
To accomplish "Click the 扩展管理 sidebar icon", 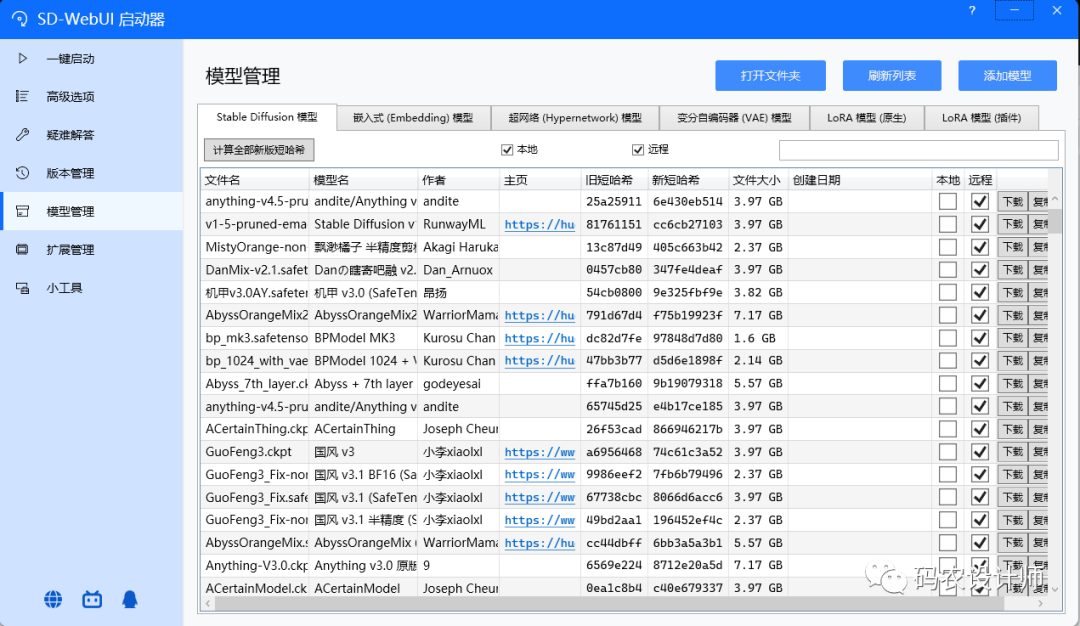I will pos(22,249).
